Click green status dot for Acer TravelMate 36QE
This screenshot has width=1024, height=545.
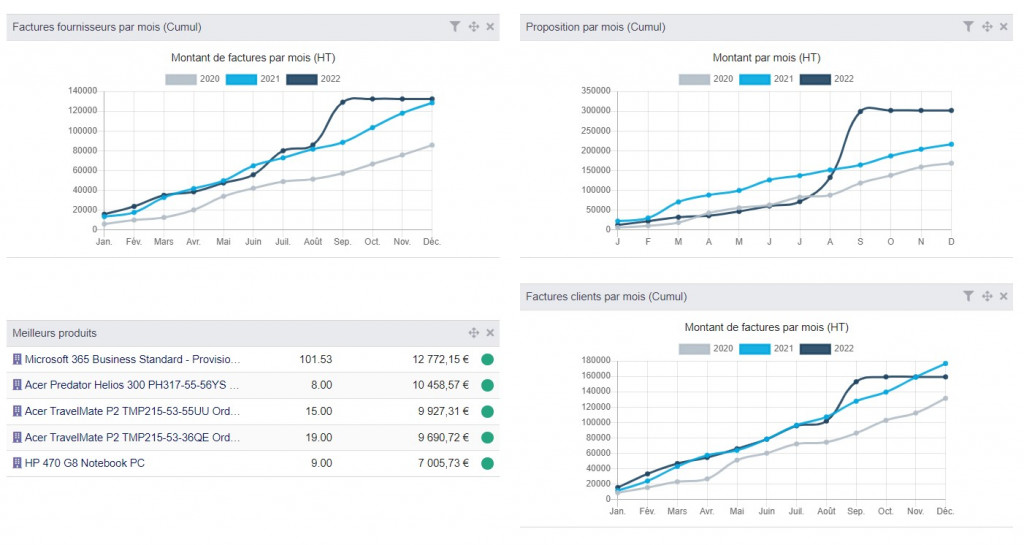click(x=487, y=437)
